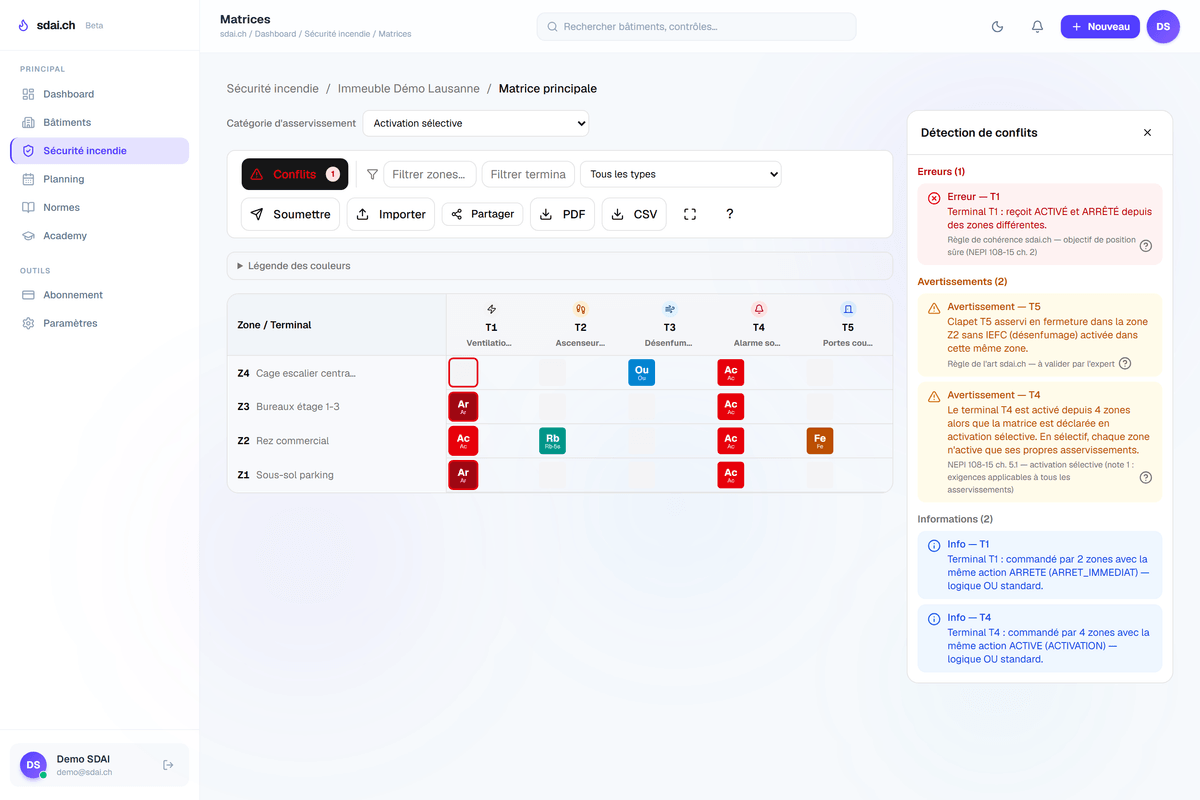The height and width of the screenshot is (800, 1200).
Task: Click Demo SDAI user profile name
Action: [x=84, y=759]
